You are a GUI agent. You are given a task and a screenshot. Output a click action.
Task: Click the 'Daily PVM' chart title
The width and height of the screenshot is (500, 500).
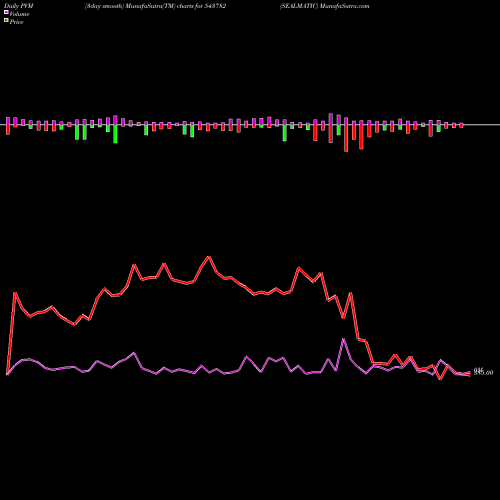point(19,6)
